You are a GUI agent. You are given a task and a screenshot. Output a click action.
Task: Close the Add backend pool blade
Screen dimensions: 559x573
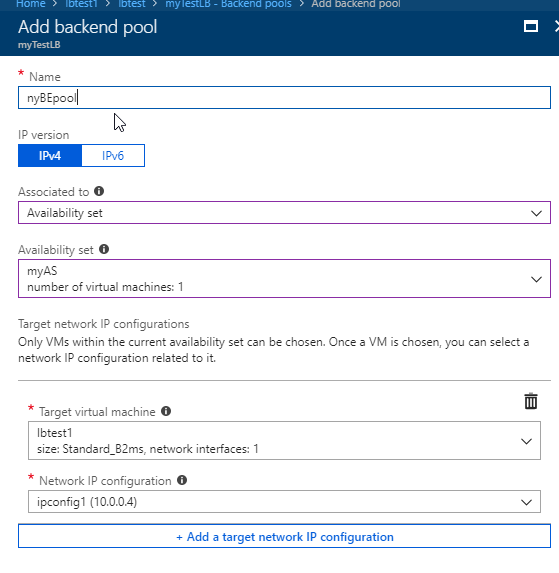coord(556,26)
